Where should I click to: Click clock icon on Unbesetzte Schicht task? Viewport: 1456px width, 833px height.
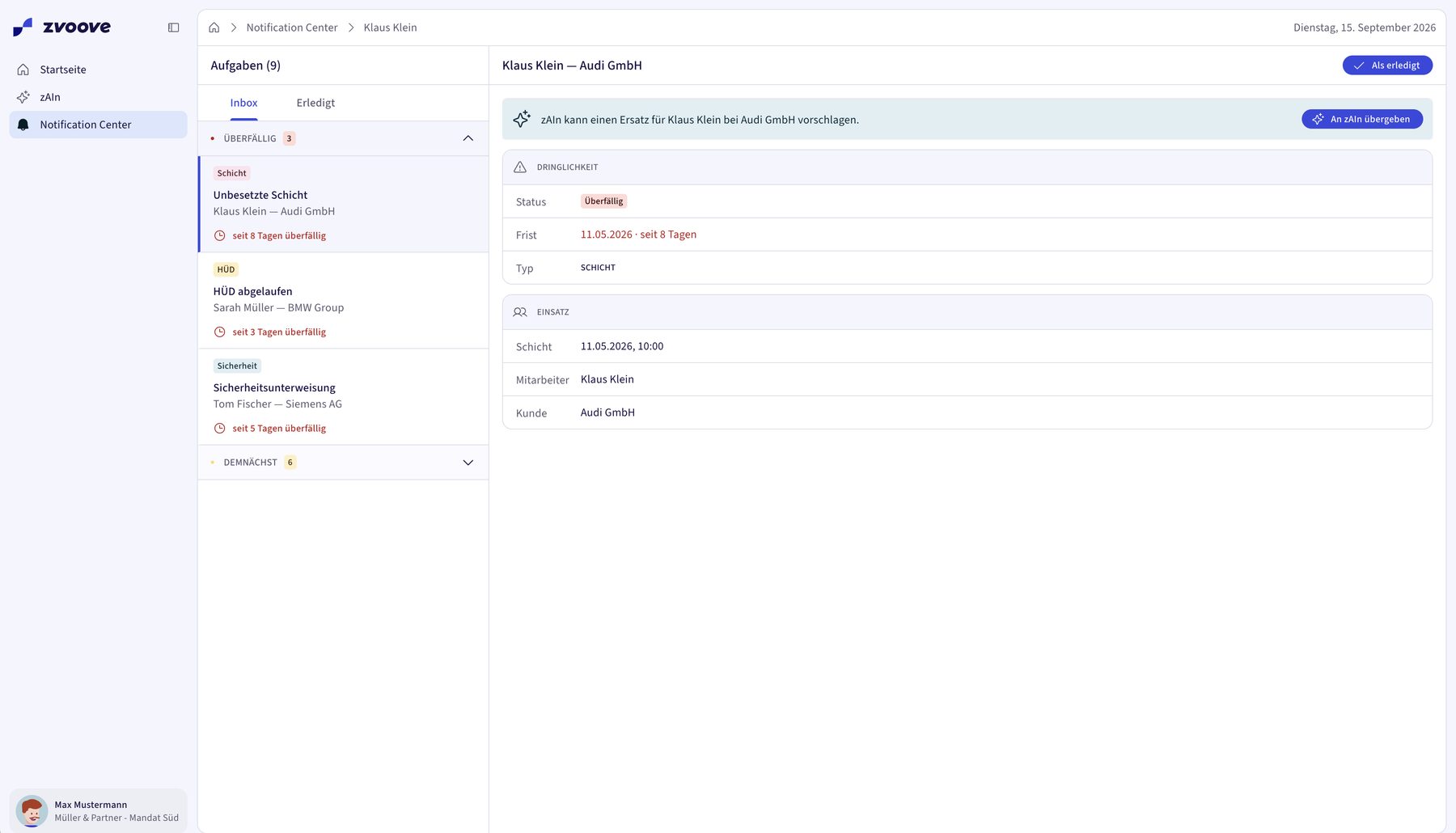click(219, 235)
